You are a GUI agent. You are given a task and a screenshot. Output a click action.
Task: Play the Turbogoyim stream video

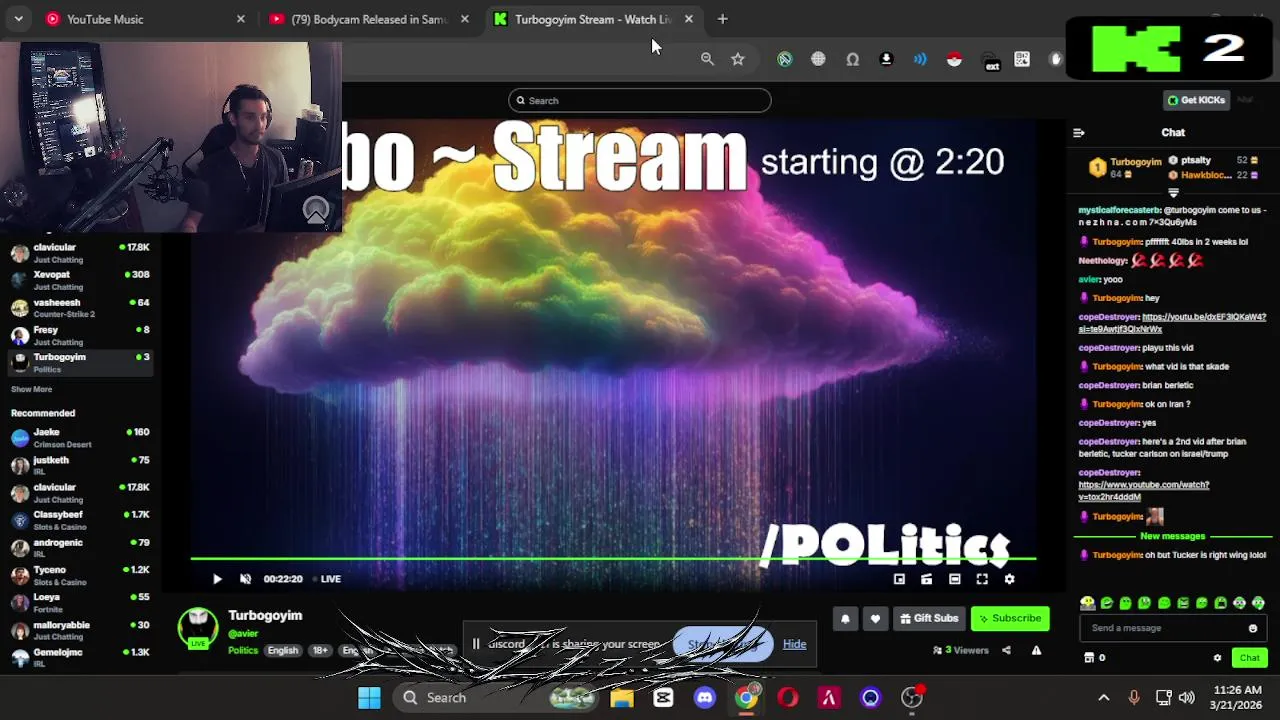[x=217, y=579]
